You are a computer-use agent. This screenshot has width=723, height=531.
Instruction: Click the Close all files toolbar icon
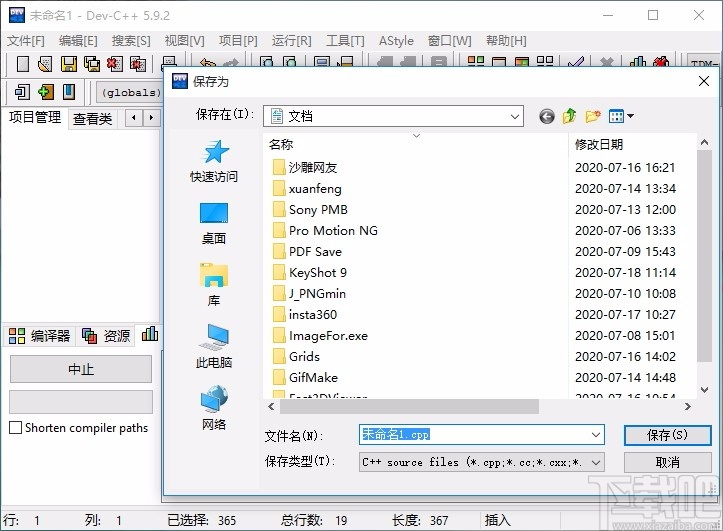pos(138,64)
